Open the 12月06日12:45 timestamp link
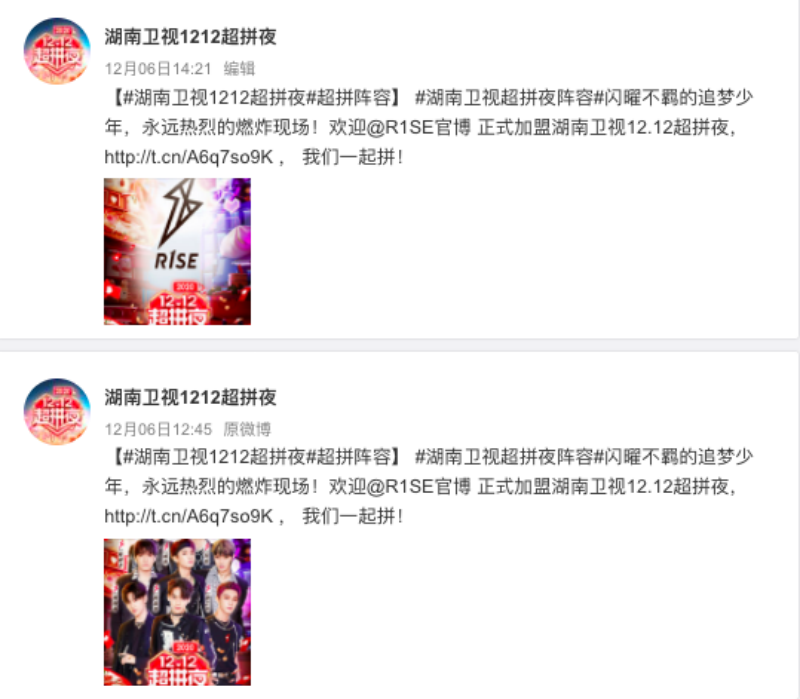800x699 pixels. (x=158, y=429)
